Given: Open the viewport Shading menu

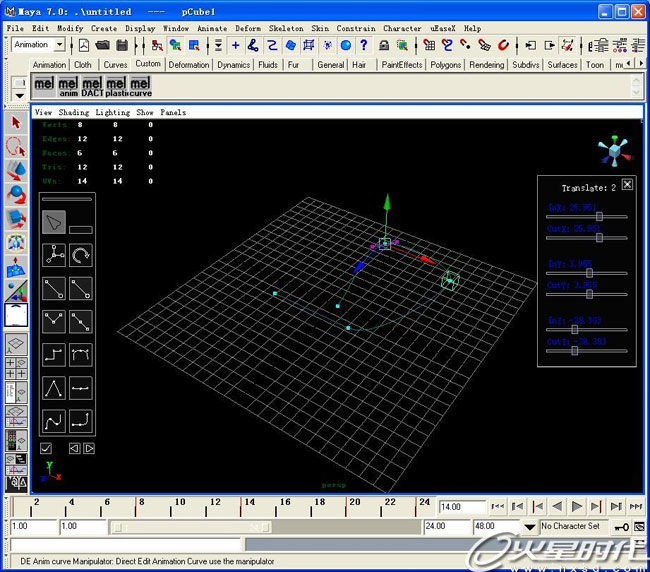Looking at the screenshot, I should (74, 112).
